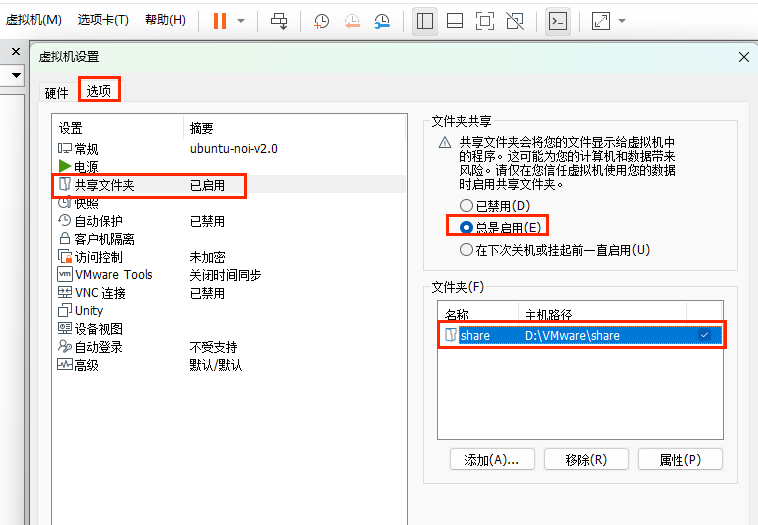The image size is (758, 525).
Task: Select the VNC 连接 settings row
Action: pos(228,293)
